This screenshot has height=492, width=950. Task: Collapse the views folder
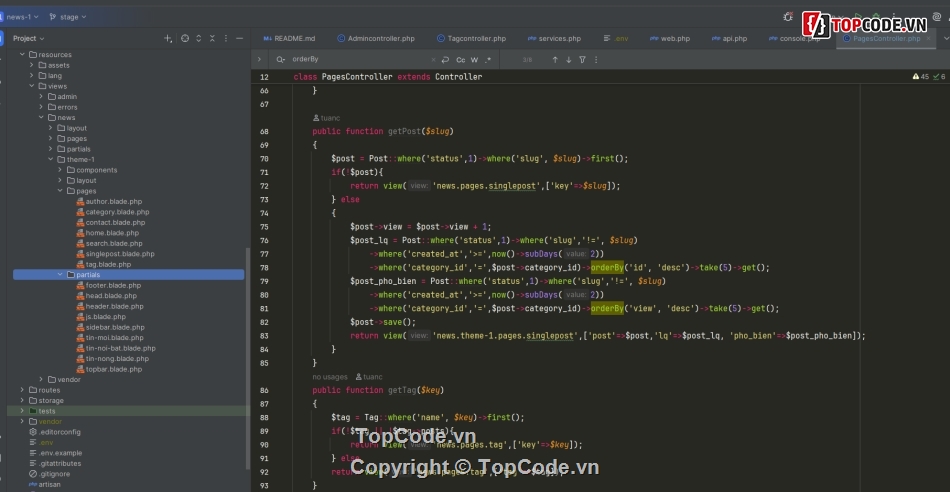coord(32,86)
